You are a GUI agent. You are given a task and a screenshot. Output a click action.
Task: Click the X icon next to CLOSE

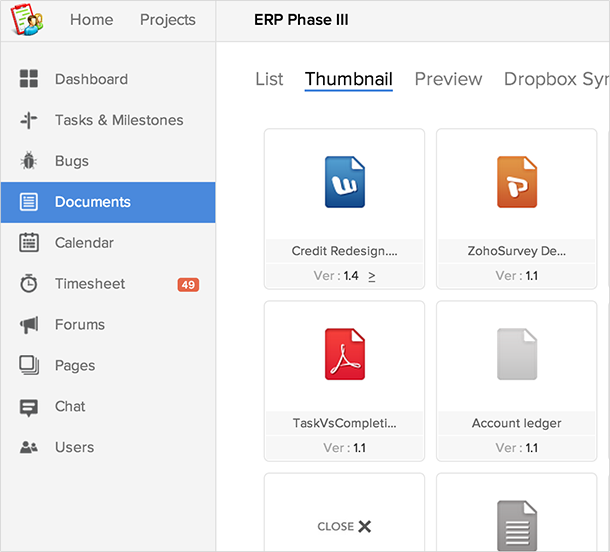[365, 526]
